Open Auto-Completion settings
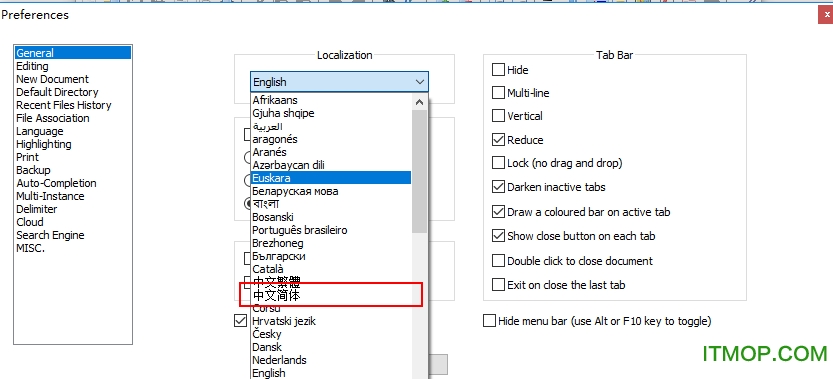Image resolution: width=833 pixels, height=379 pixels. pos(56,183)
